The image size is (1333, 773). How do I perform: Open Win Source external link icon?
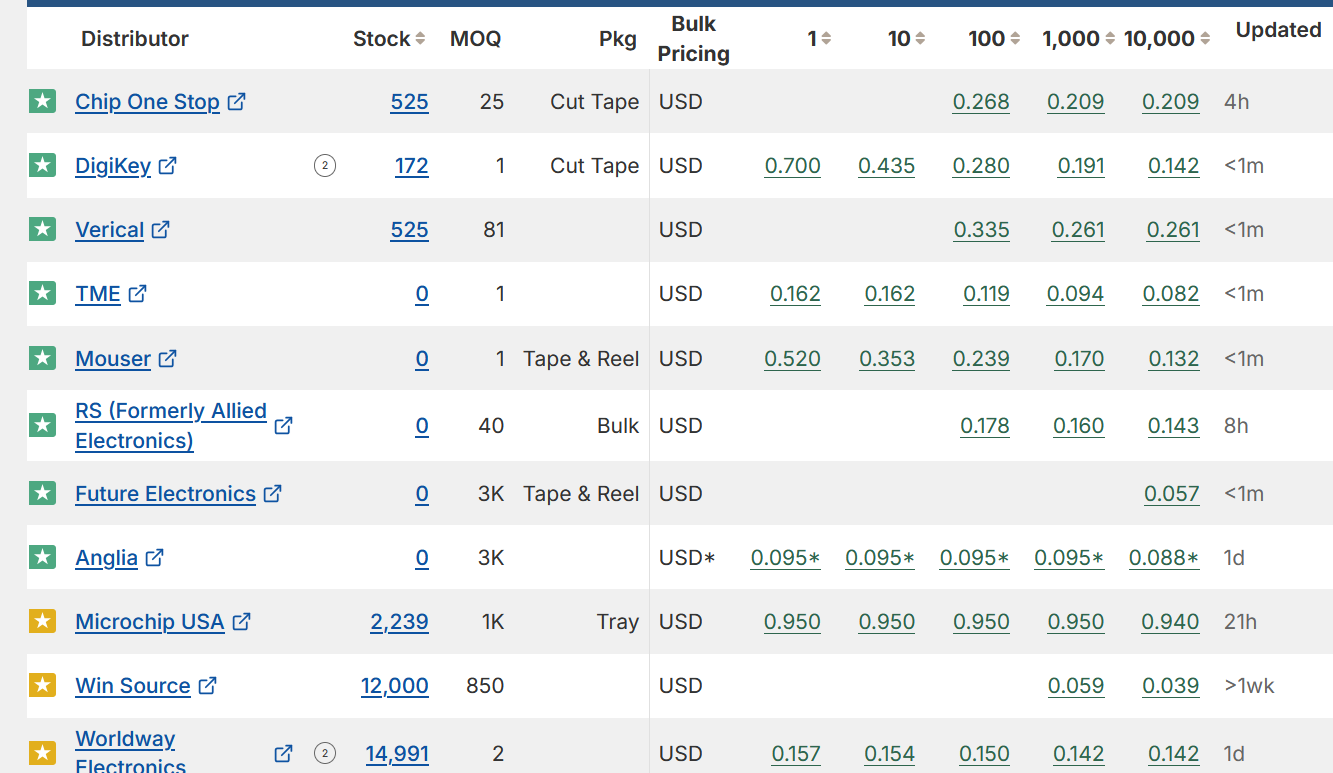(x=208, y=685)
